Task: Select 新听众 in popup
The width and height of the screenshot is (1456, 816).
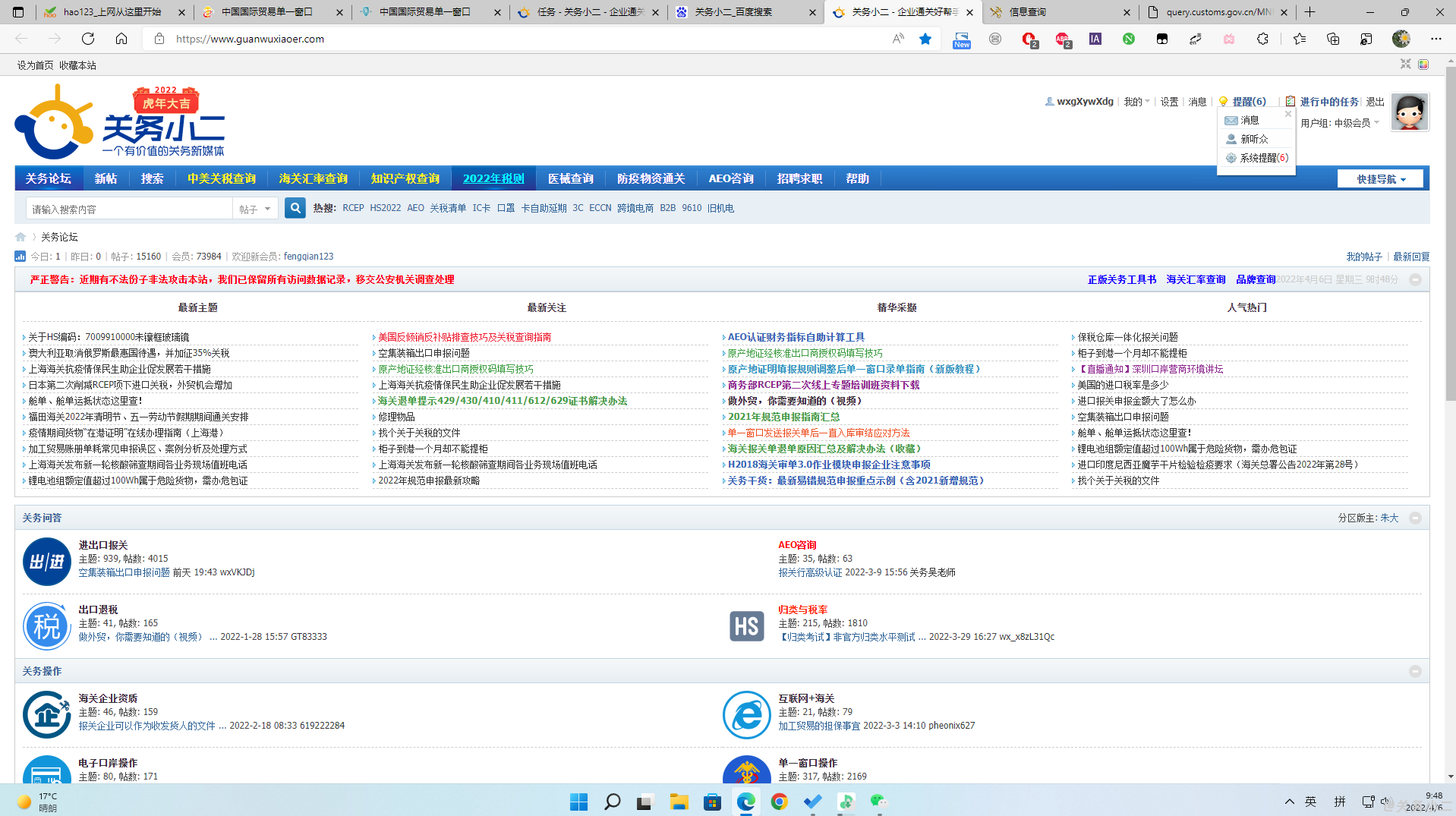Action: pyautogui.click(x=1254, y=139)
